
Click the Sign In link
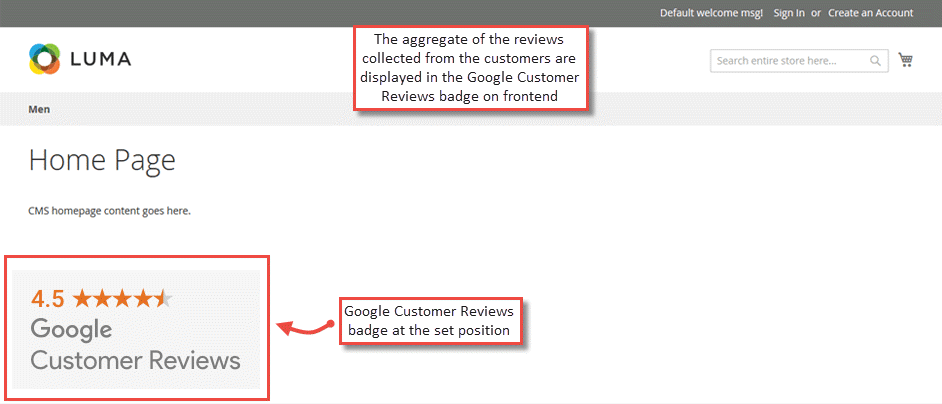tap(788, 13)
